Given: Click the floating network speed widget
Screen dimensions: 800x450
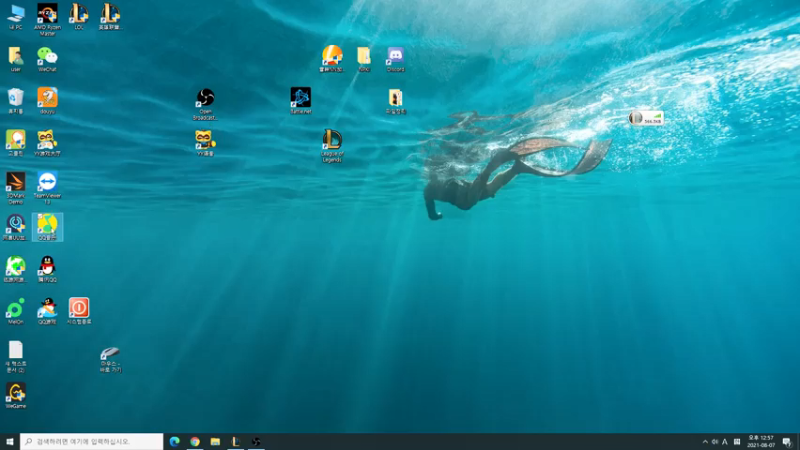Looking at the screenshot, I should click(646, 118).
